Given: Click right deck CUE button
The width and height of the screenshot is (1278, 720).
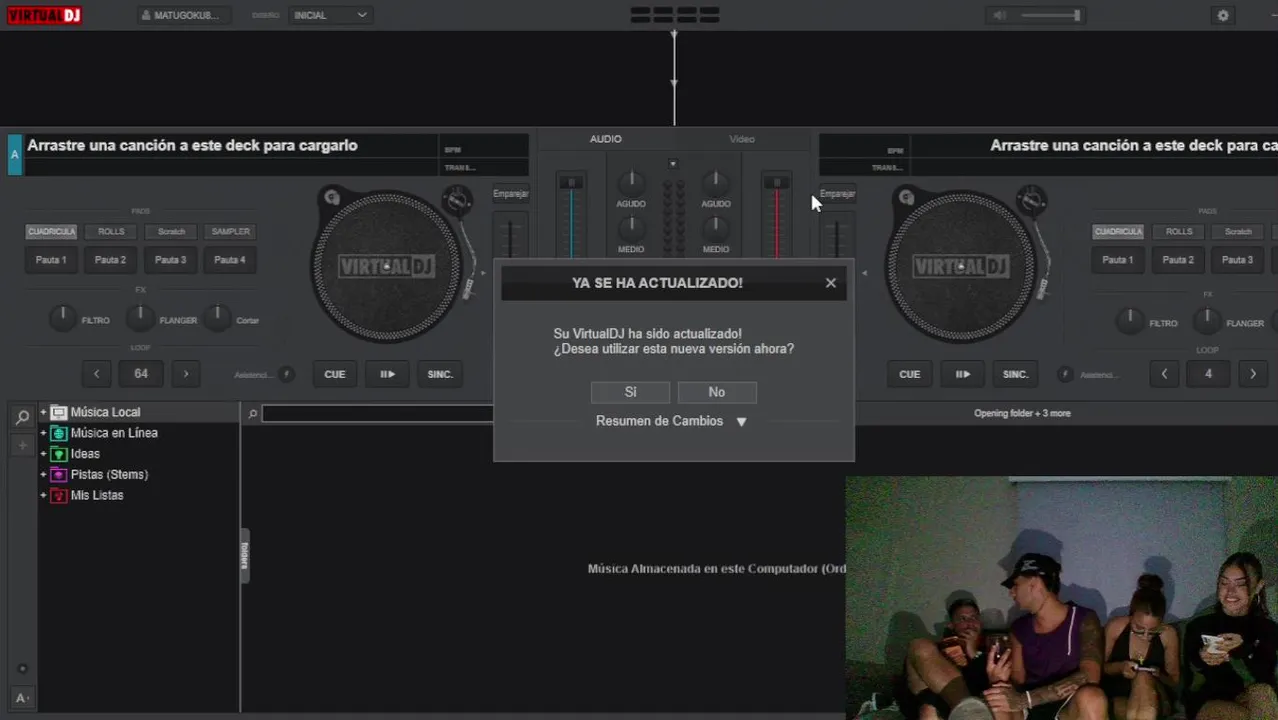Looking at the screenshot, I should (x=909, y=374).
